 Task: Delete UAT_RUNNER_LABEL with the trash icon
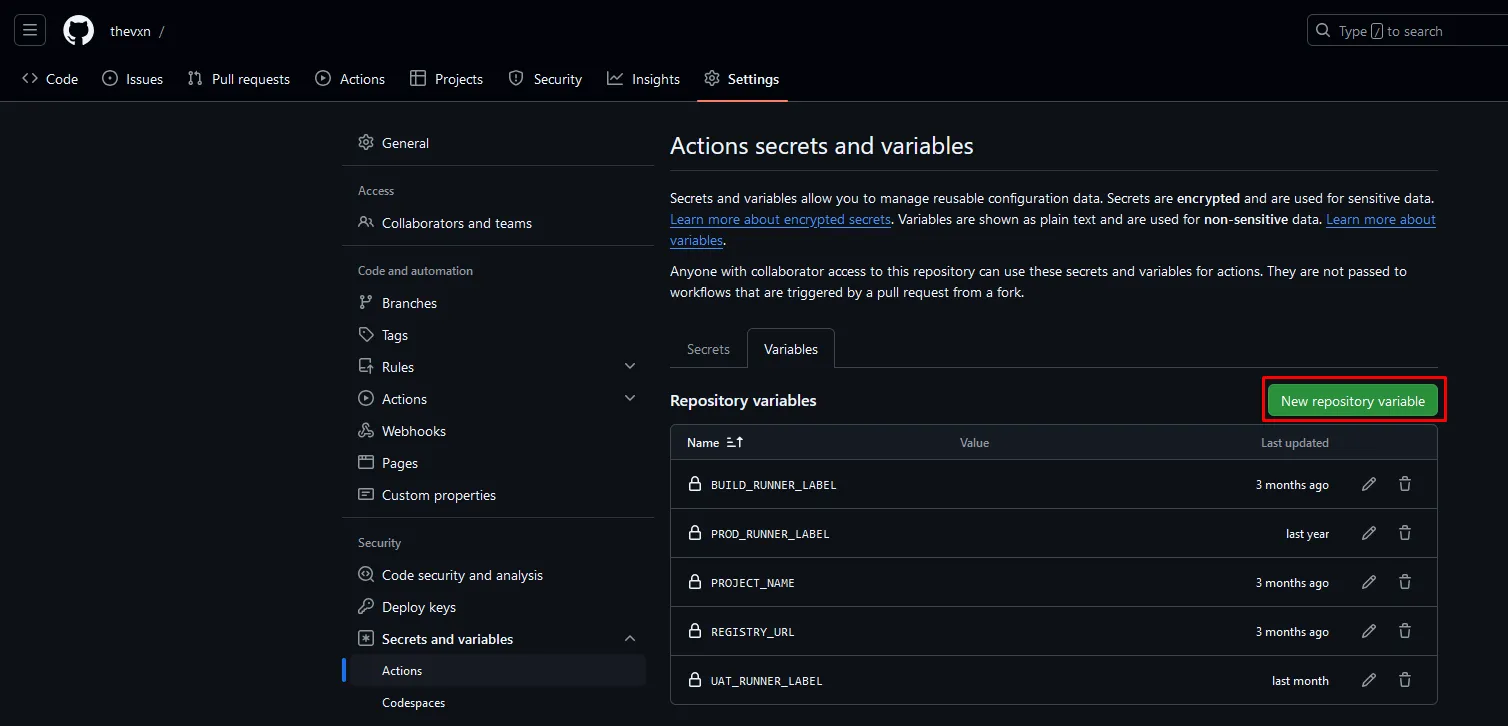click(1405, 680)
